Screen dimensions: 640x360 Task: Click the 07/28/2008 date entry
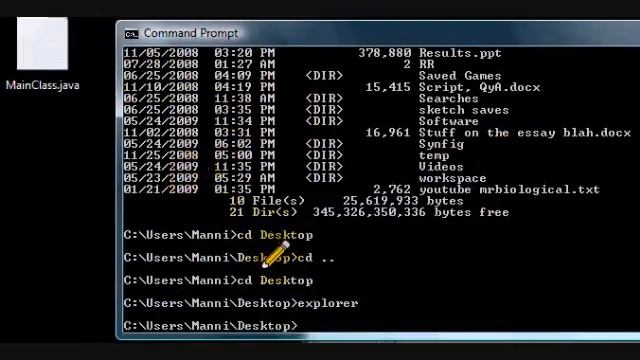pyautogui.click(x=161, y=64)
